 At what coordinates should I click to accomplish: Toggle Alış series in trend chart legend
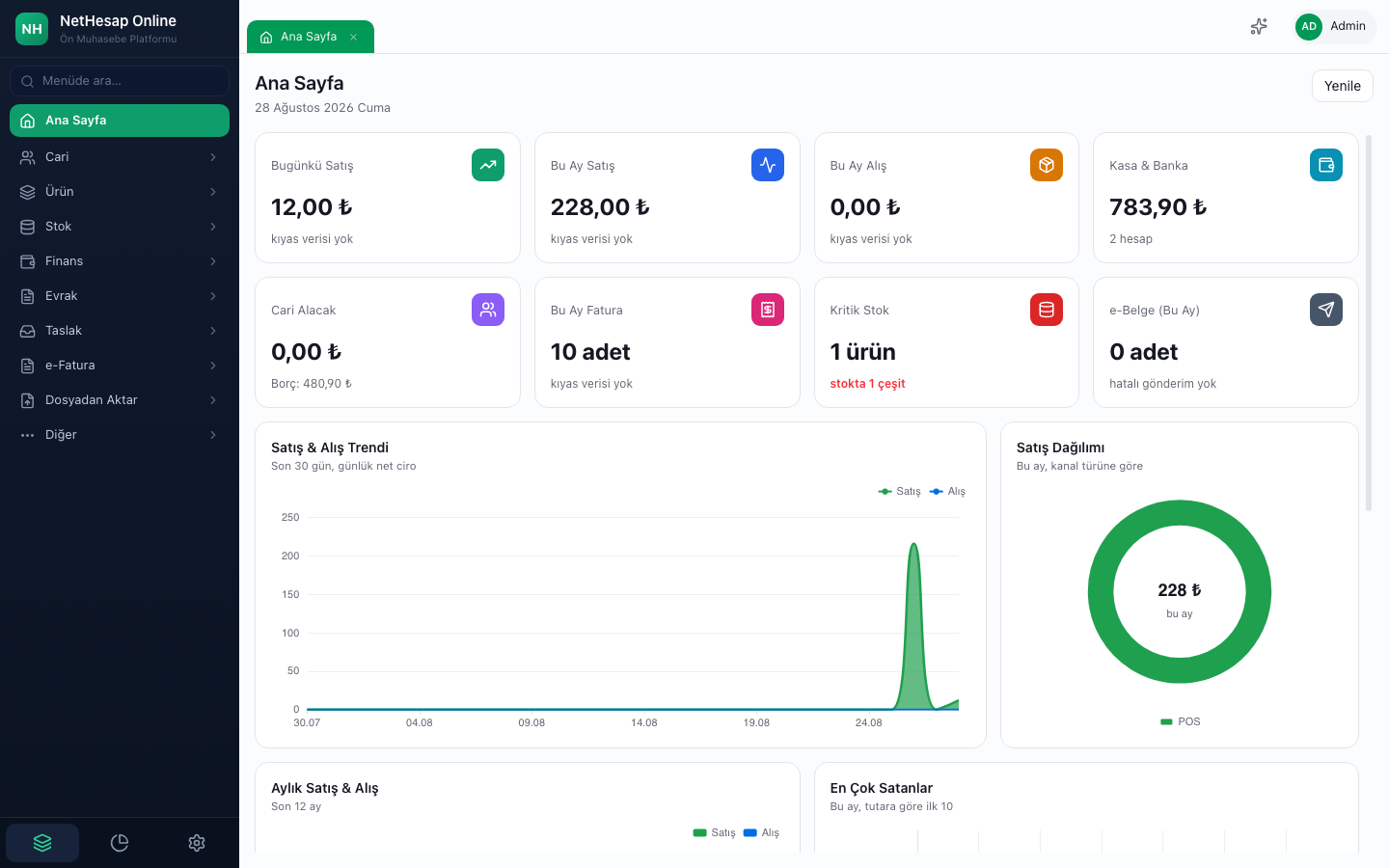pyautogui.click(x=947, y=492)
